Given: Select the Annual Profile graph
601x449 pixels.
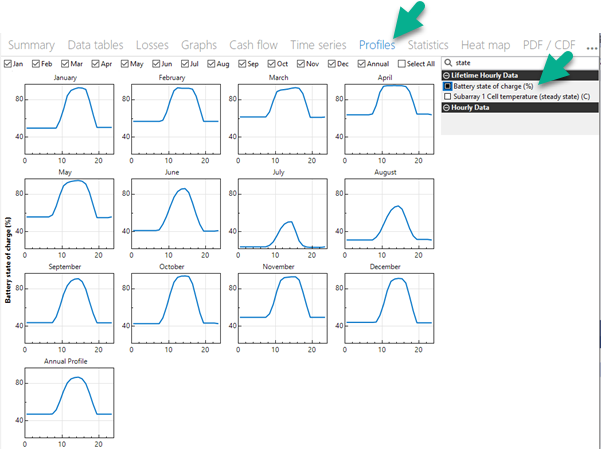Looking at the screenshot, I should click(68, 407).
